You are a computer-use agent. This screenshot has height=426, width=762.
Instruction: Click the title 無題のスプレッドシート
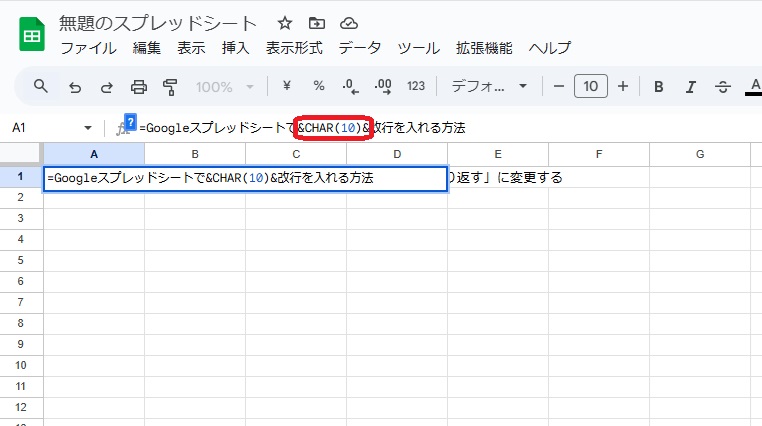coord(157,23)
